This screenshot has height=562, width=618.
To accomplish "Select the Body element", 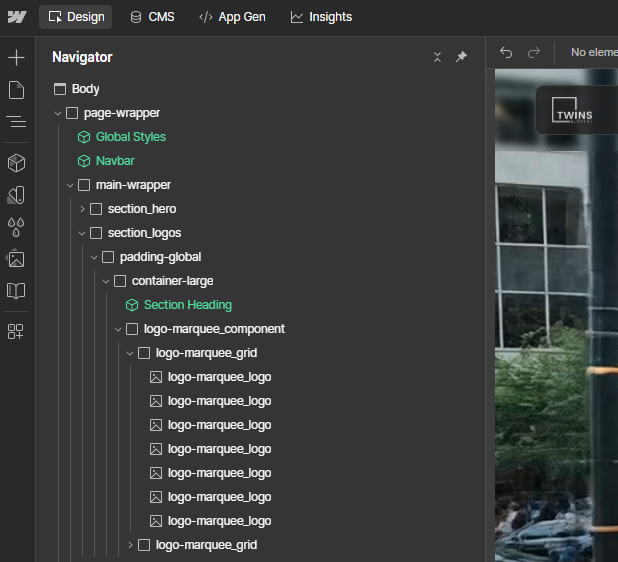I will point(86,89).
